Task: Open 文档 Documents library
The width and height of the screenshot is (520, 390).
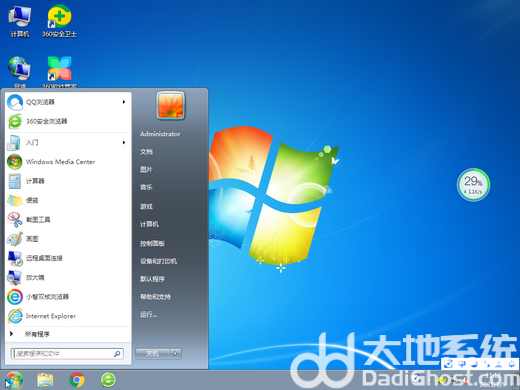Action: [147, 152]
